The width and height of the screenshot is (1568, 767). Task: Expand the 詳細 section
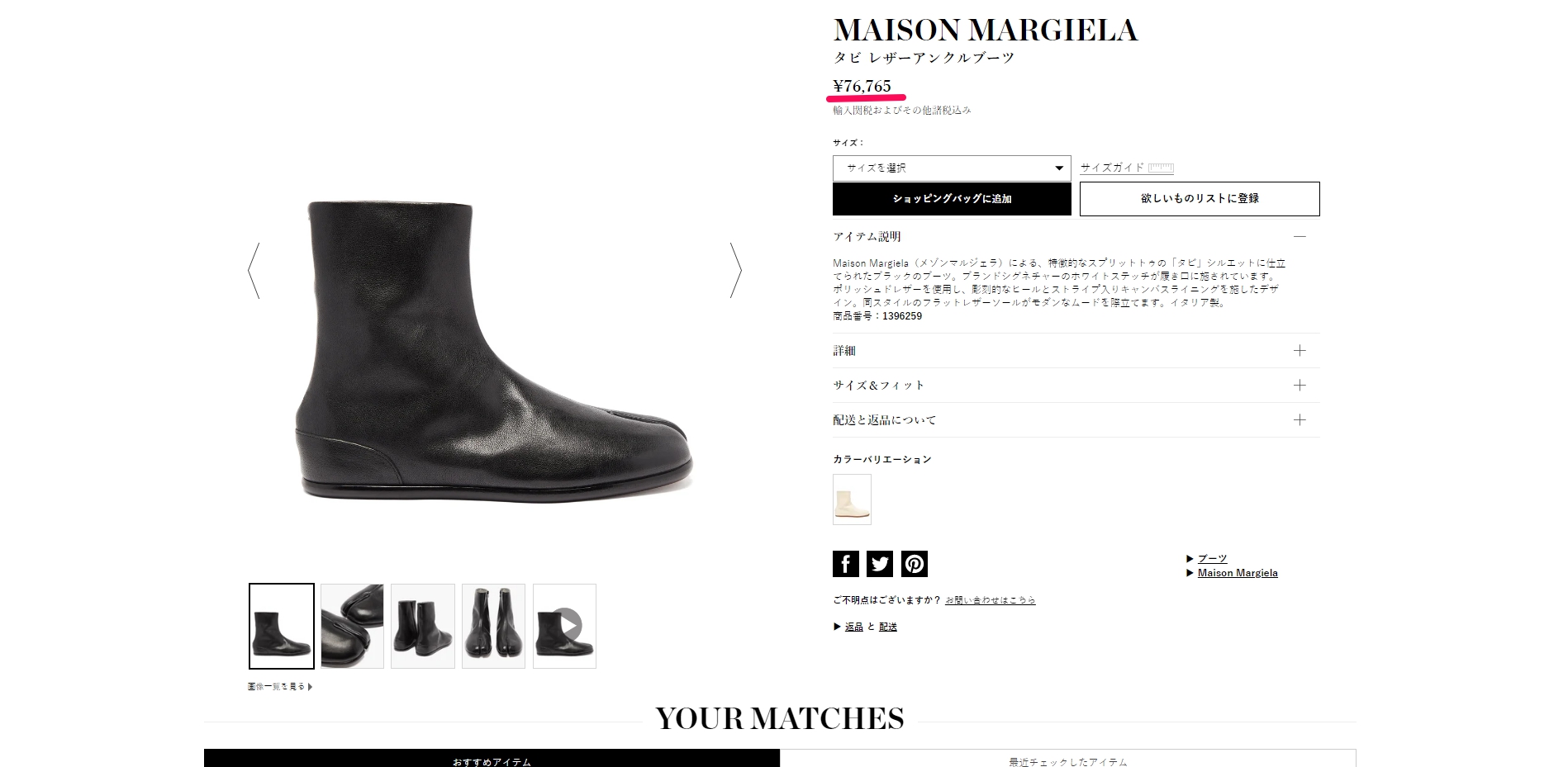[x=1076, y=351]
